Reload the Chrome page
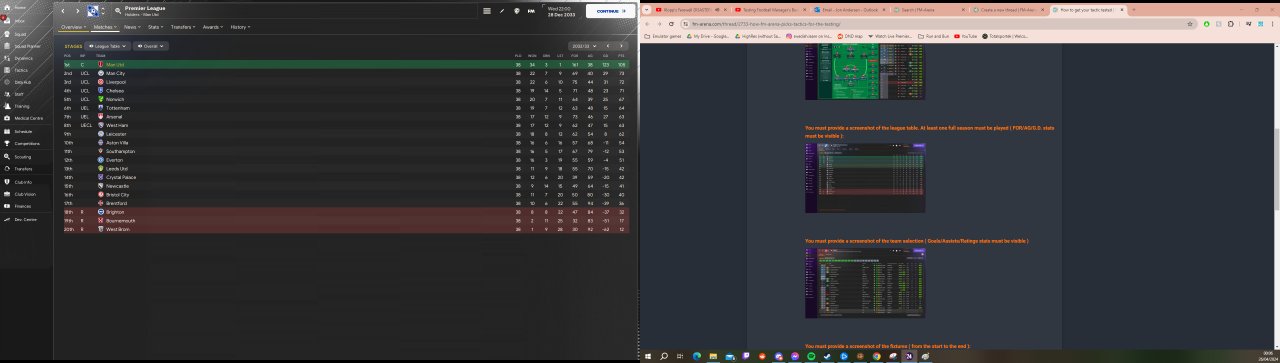This screenshot has width=1280, height=363. (670, 23)
